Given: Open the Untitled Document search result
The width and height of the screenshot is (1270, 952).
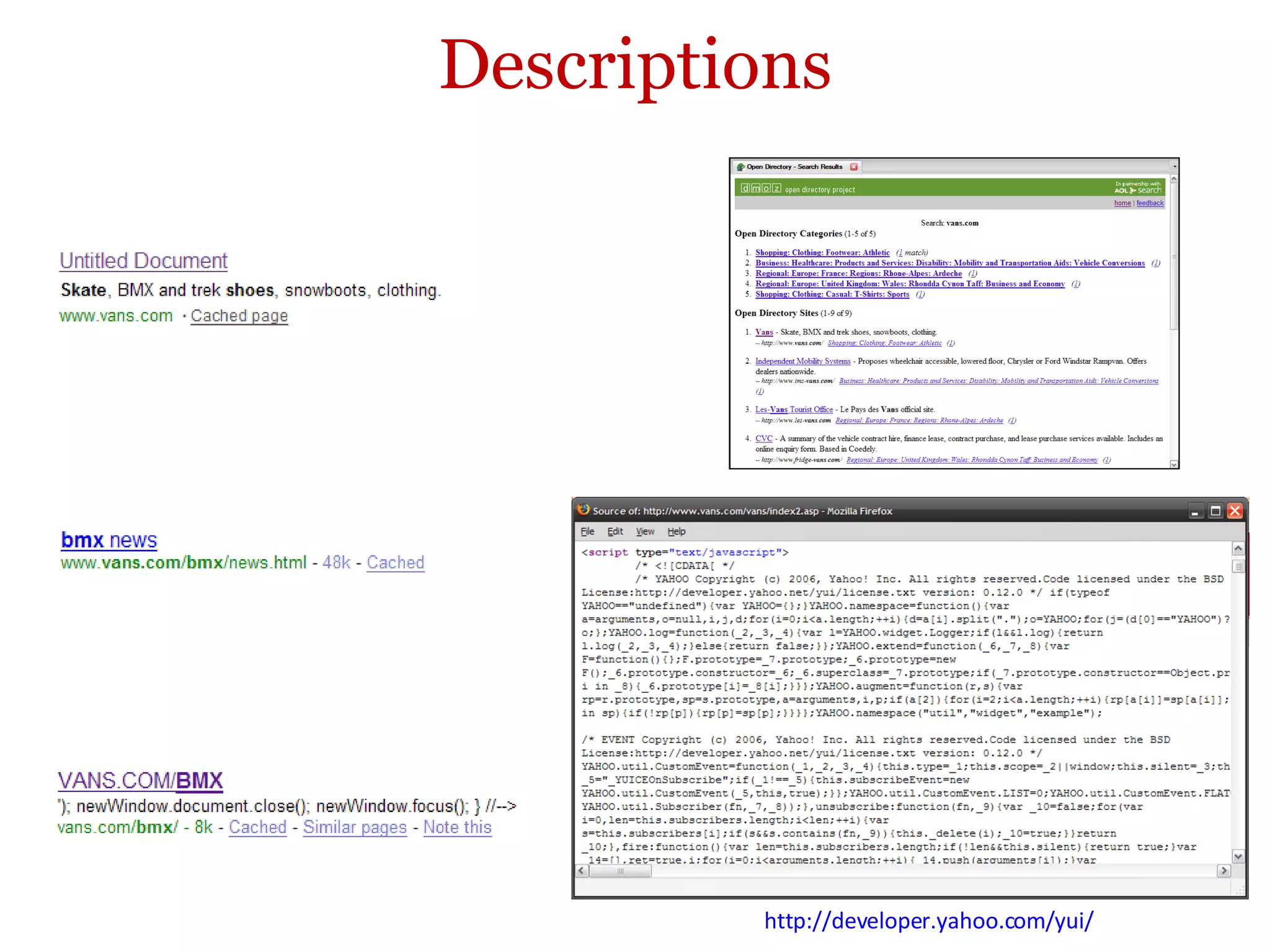Looking at the screenshot, I should coord(143,260).
